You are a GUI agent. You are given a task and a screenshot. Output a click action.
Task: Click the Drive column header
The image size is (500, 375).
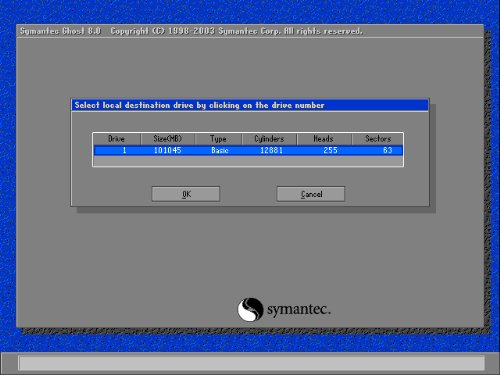[x=117, y=139]
